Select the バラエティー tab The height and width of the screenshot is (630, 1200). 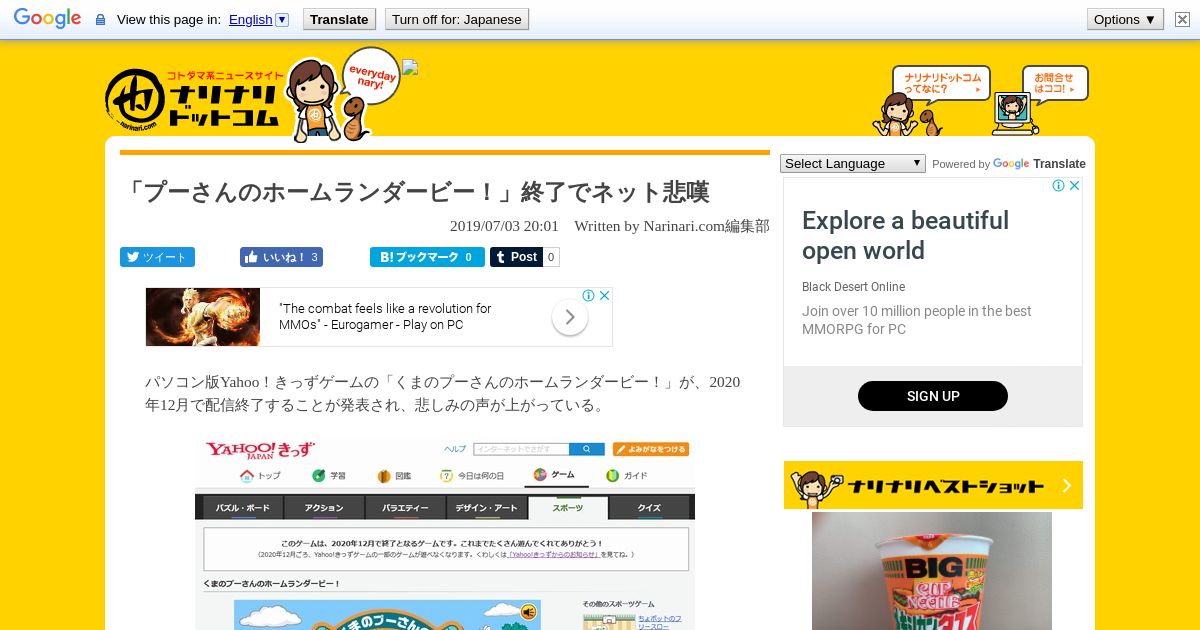[x=405, y=508]
